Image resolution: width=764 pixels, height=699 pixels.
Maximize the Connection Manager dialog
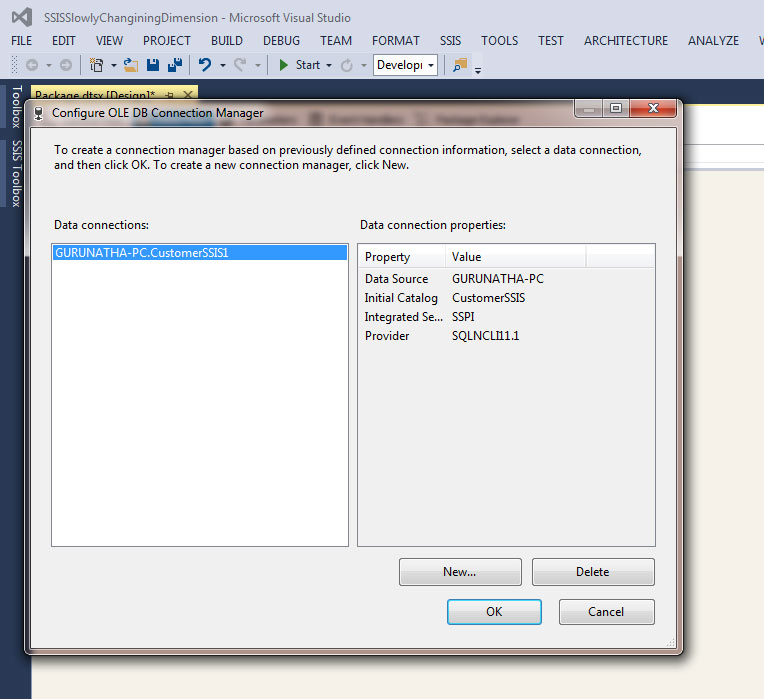[x=616, y=108]
